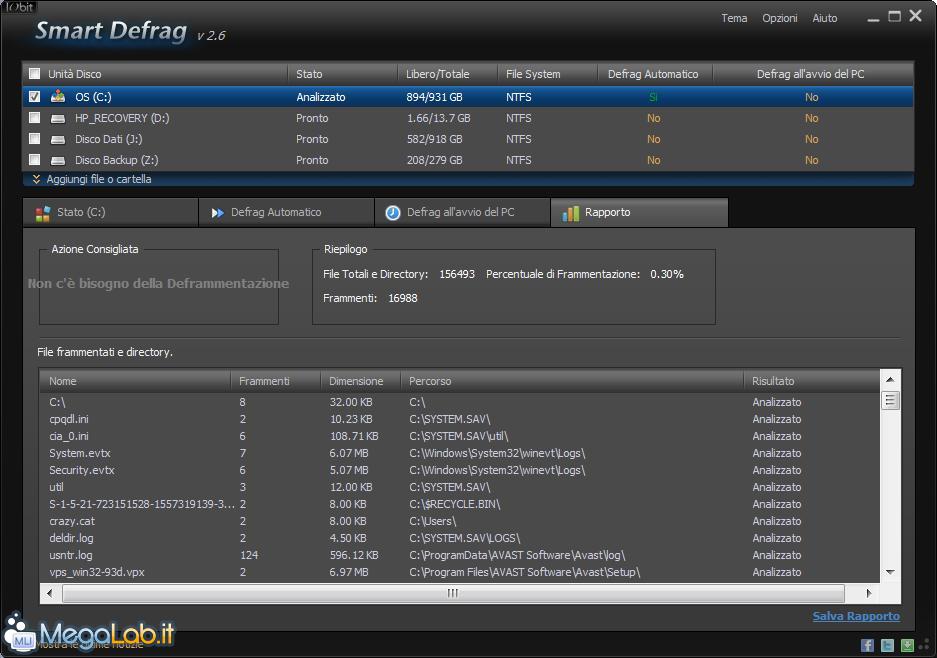This screenshot has width=937, height=658.
Task: Click the horizontal scrollbar thumb
Action: click(453, 593)
